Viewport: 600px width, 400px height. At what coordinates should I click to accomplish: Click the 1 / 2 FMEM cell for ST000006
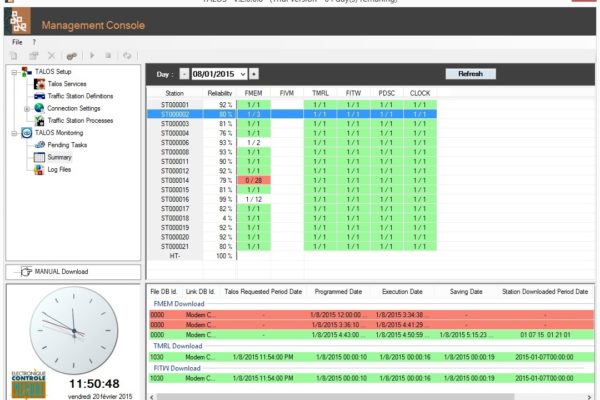(253, 143)
